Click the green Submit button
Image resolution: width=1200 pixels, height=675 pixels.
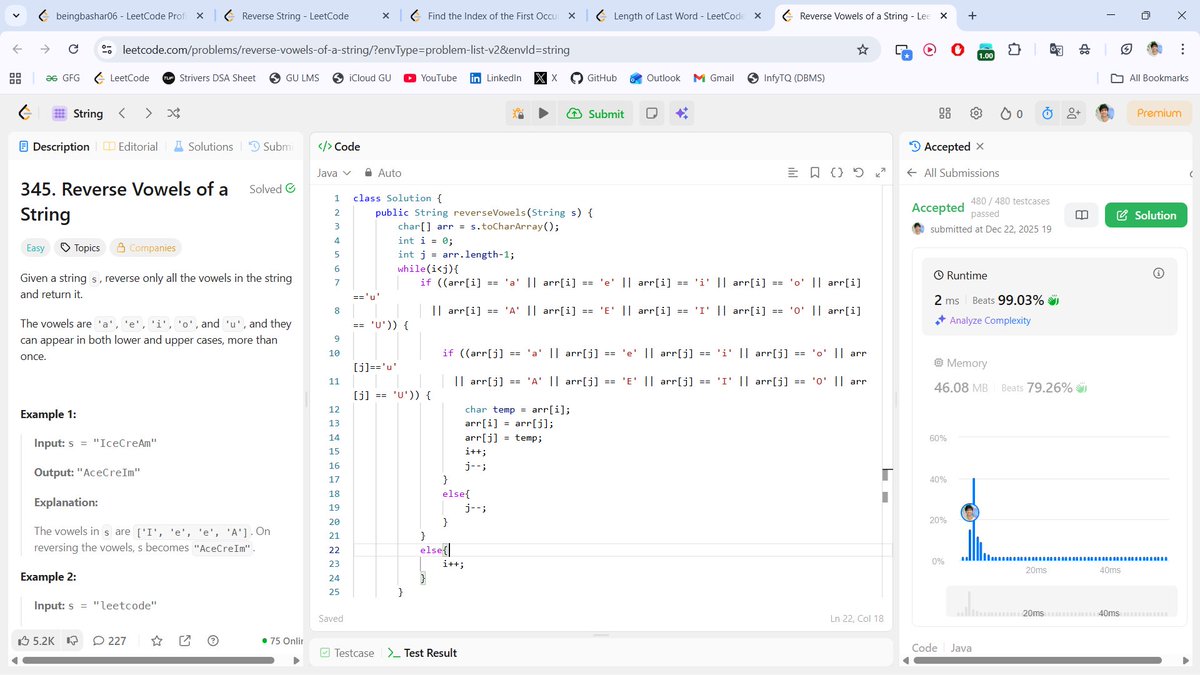pos(596,113)
